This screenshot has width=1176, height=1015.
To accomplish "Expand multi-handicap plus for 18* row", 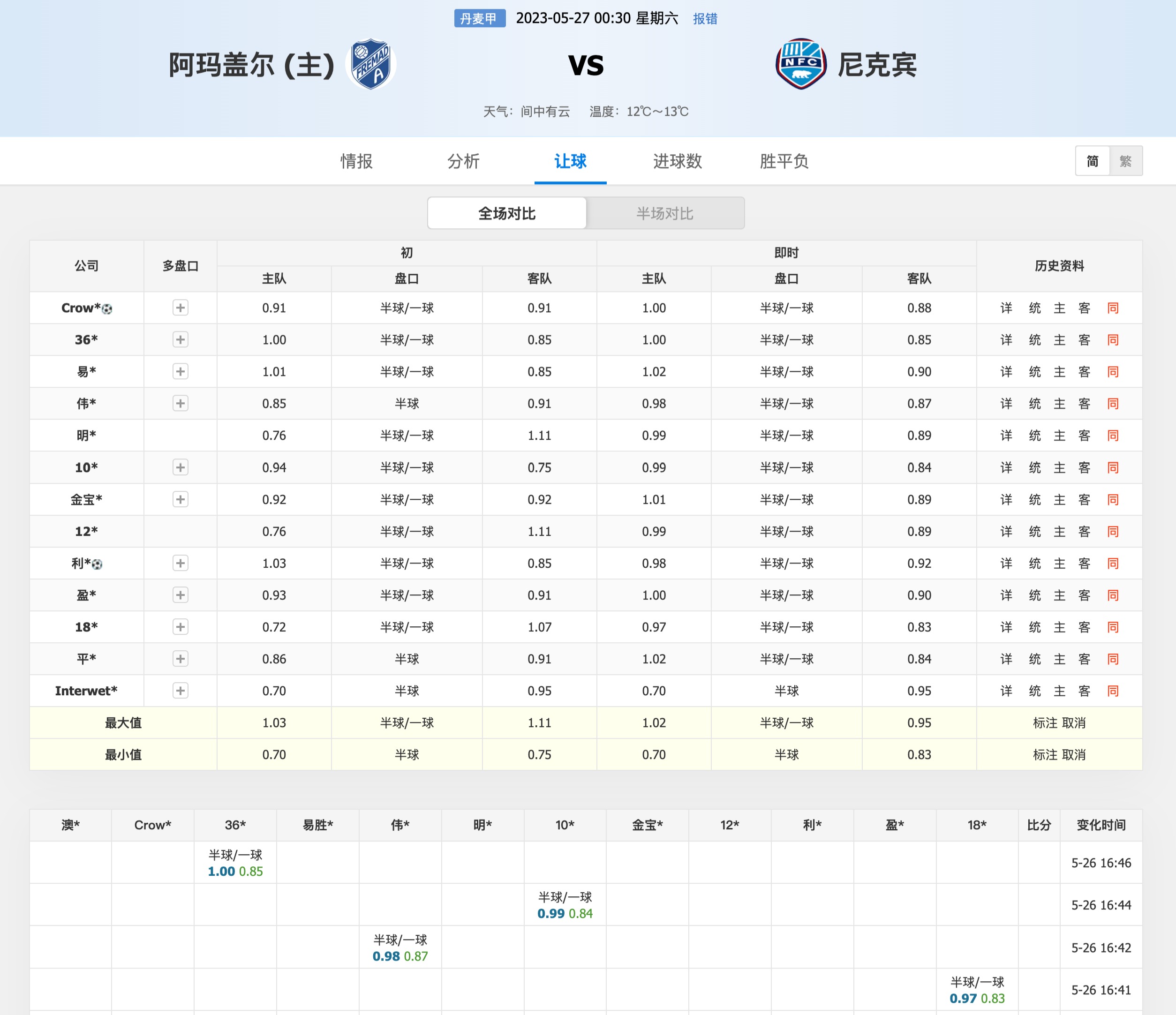I will coord(181,627).
